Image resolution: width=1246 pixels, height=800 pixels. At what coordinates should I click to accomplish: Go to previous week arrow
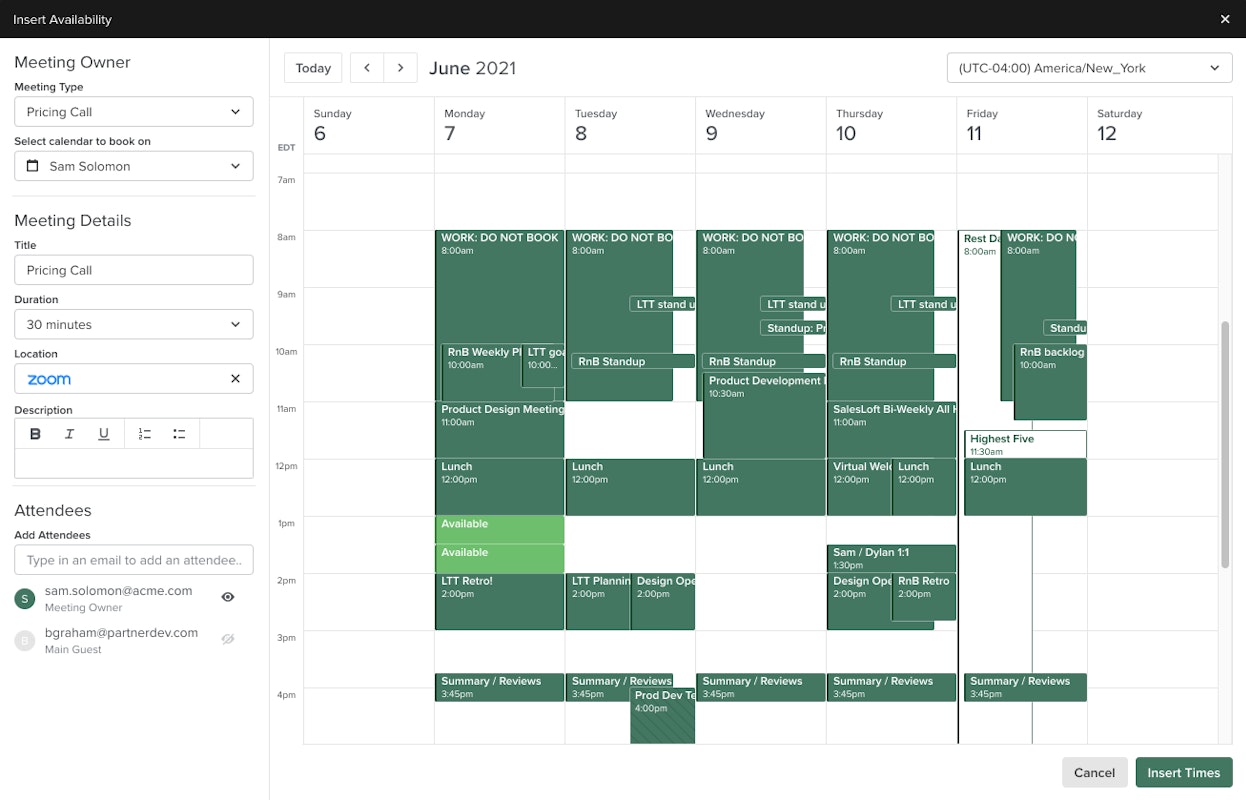coord(367,68)
